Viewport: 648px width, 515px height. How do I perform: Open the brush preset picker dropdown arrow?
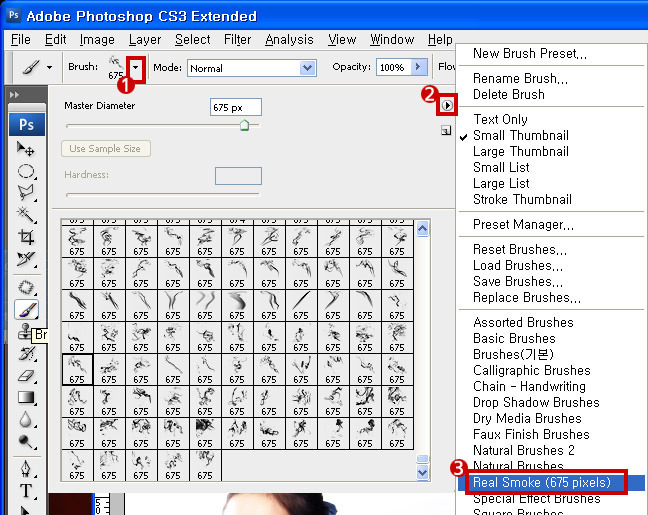click(x=136, y=67)
